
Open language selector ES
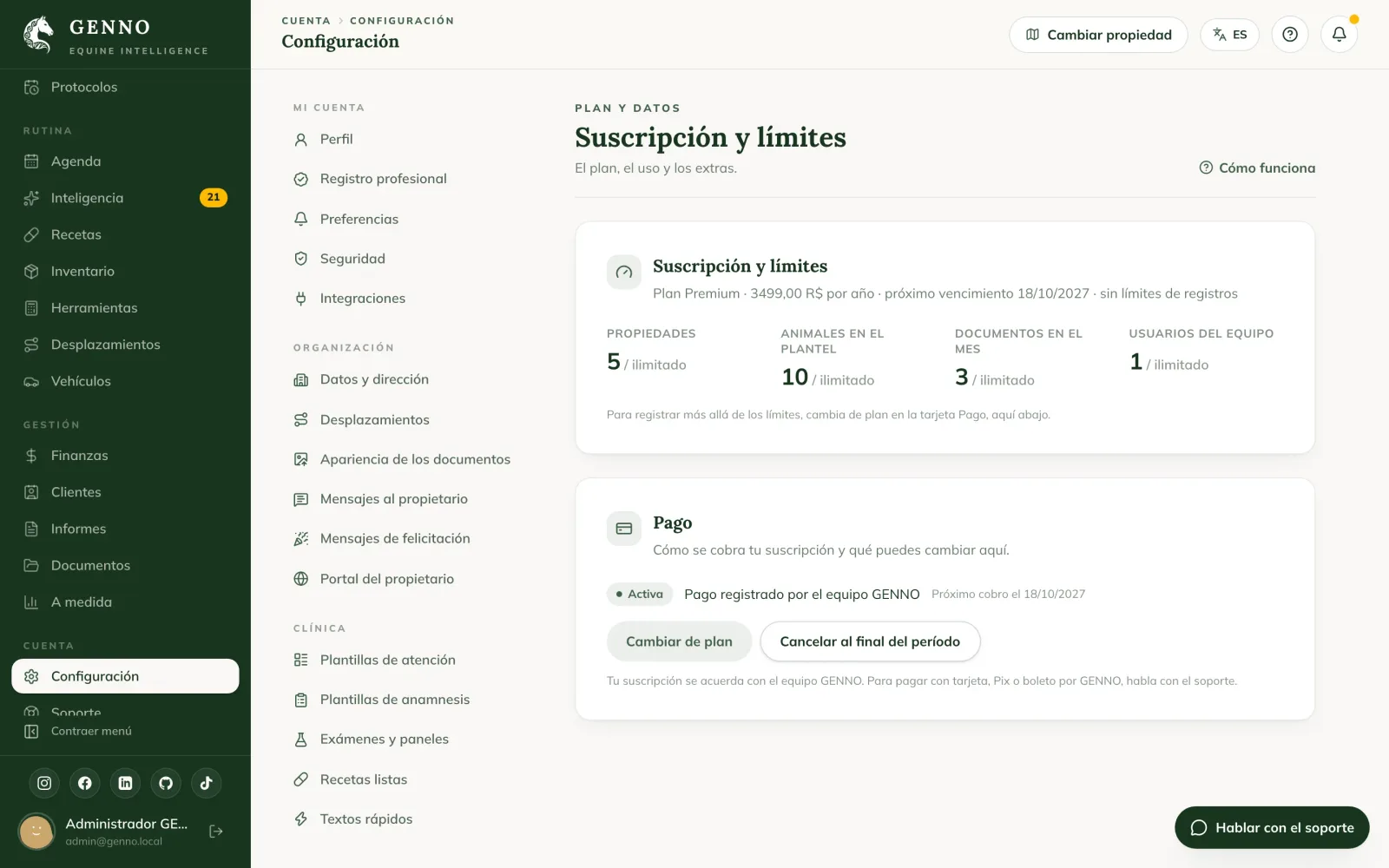tap(1229, 35)
